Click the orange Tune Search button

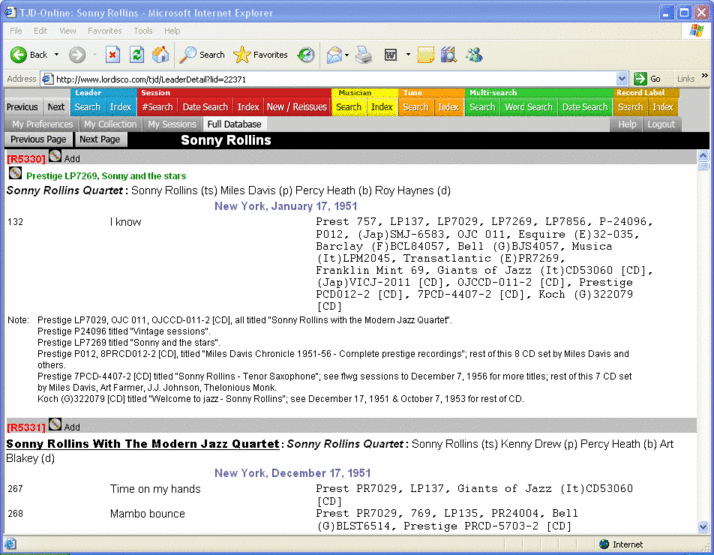pos(416,107)
